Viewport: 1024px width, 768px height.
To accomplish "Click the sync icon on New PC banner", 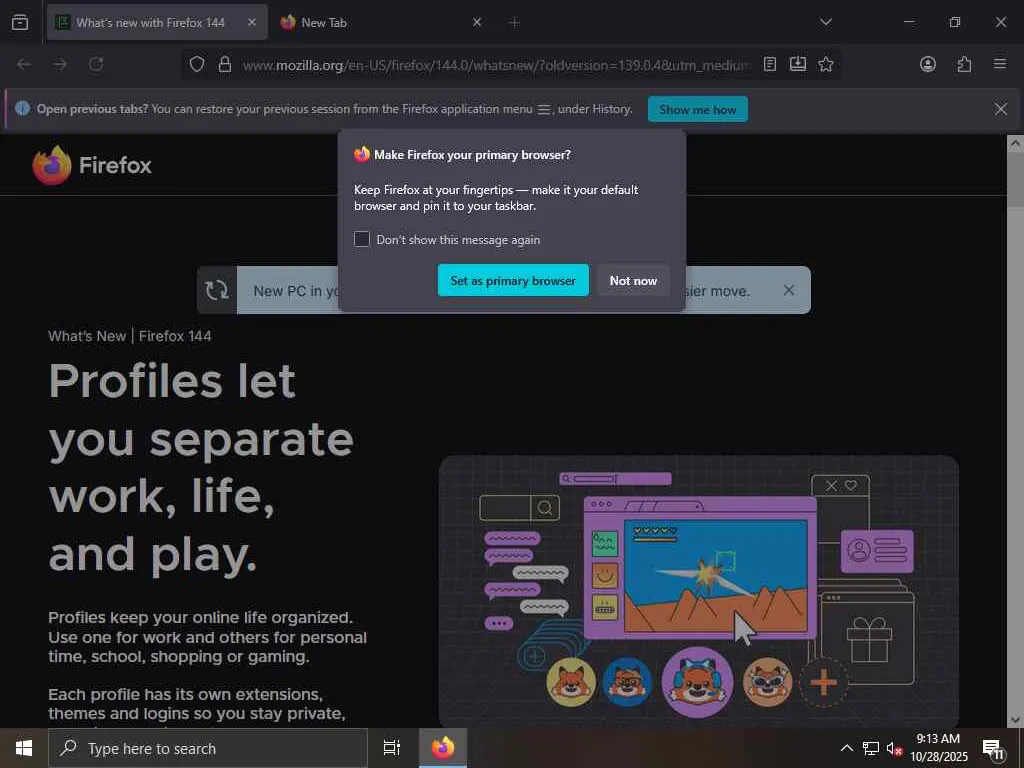I will tap(217, 290).
